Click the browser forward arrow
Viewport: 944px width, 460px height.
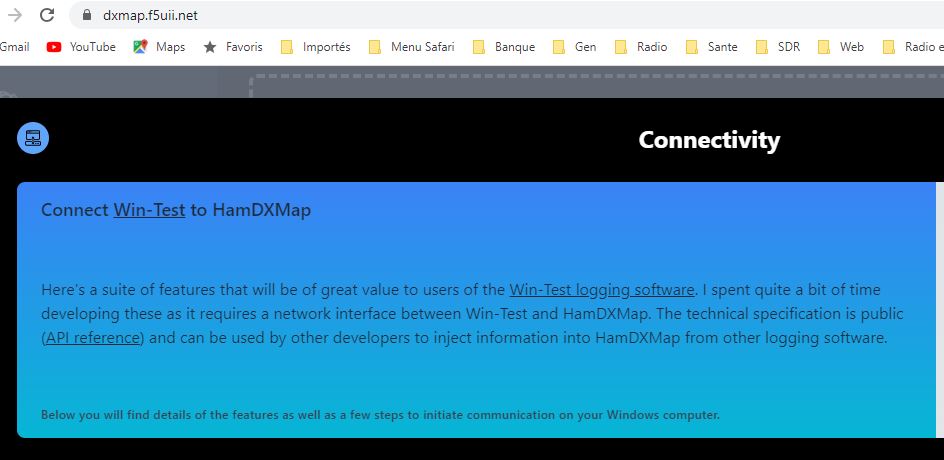pos(15,15)
